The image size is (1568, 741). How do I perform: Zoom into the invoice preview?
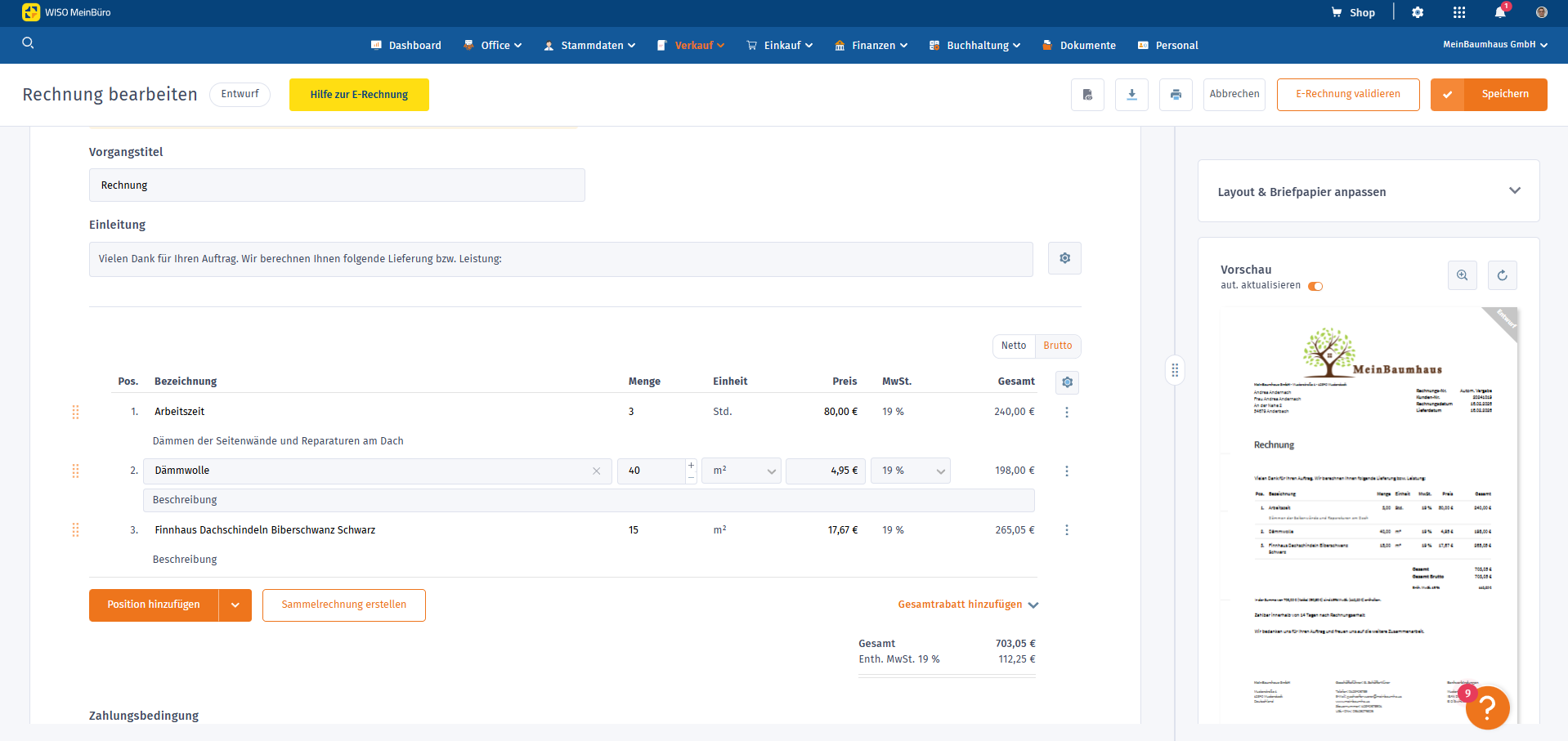click(x=1462, y=275)
